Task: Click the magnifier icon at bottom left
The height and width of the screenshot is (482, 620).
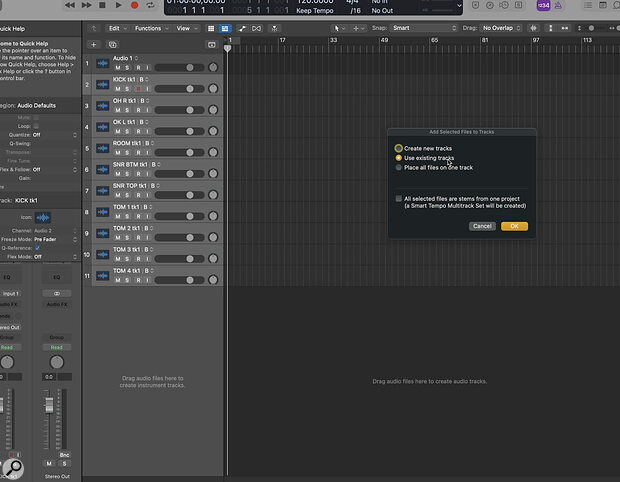Action: pyautogui.click(x=13, y=468)
